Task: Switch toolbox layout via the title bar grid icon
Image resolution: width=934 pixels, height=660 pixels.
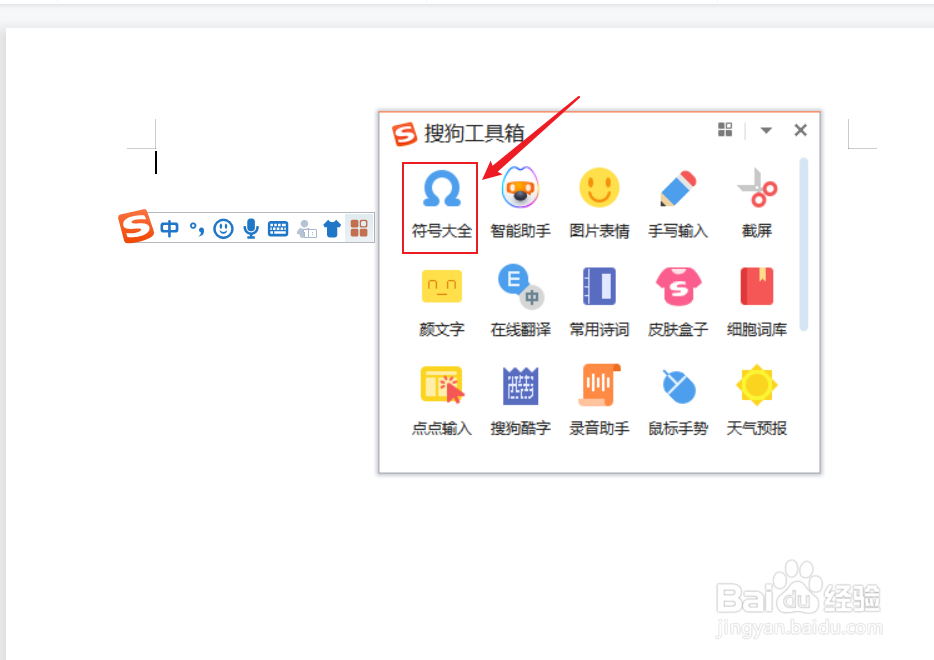Action: tap(725, 130)
